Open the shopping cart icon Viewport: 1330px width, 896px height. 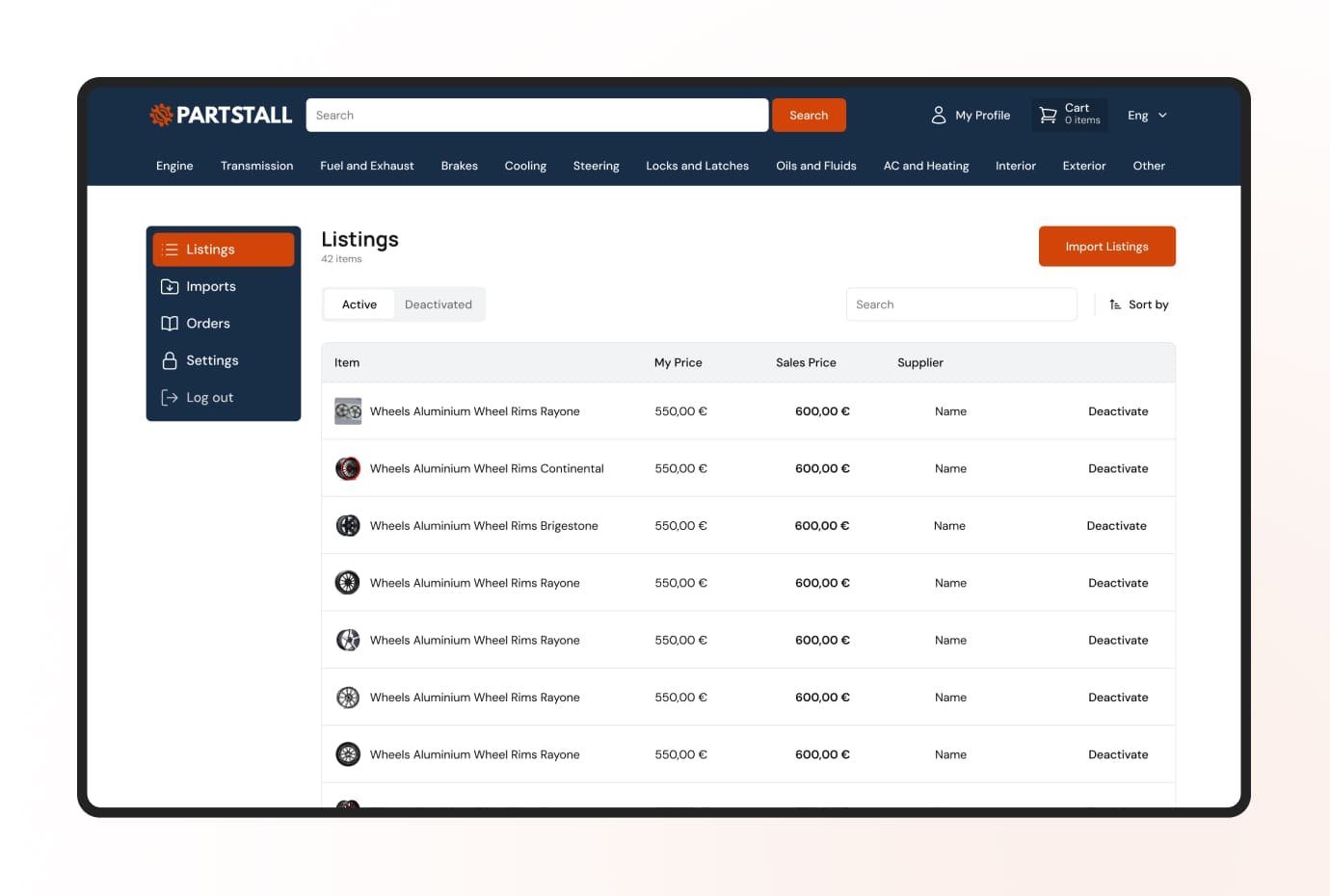pyautogui.click(x=1048, y=116)
